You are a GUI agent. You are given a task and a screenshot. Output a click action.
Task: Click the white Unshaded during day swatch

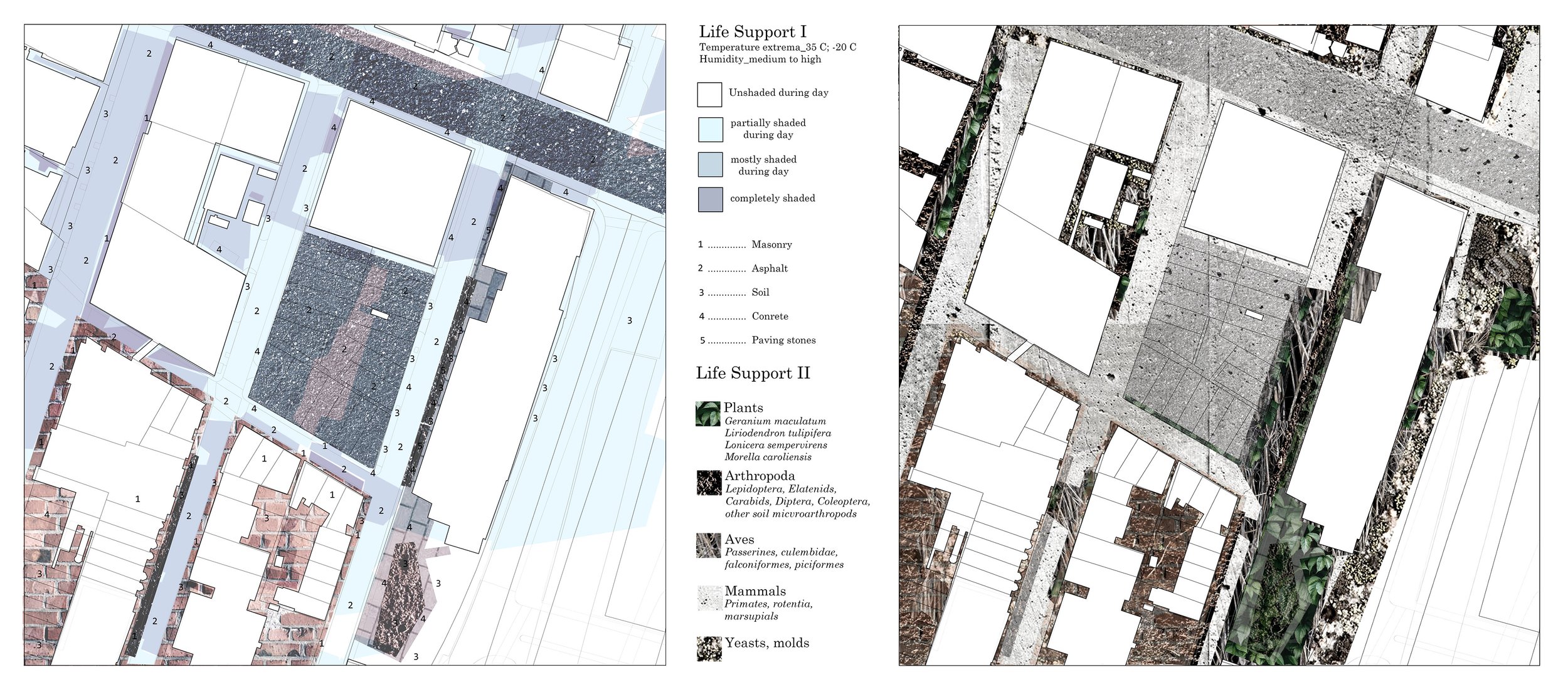tap(709, 95)
